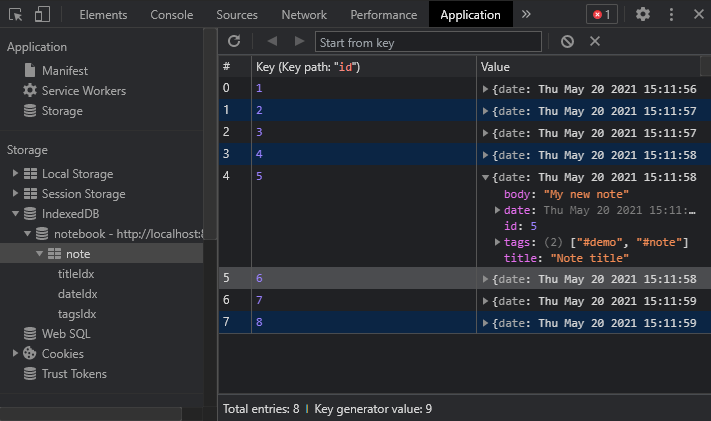Click the delete selected entry X icon
The width and height of the screenshot is (711, 421).
[595, 41]
